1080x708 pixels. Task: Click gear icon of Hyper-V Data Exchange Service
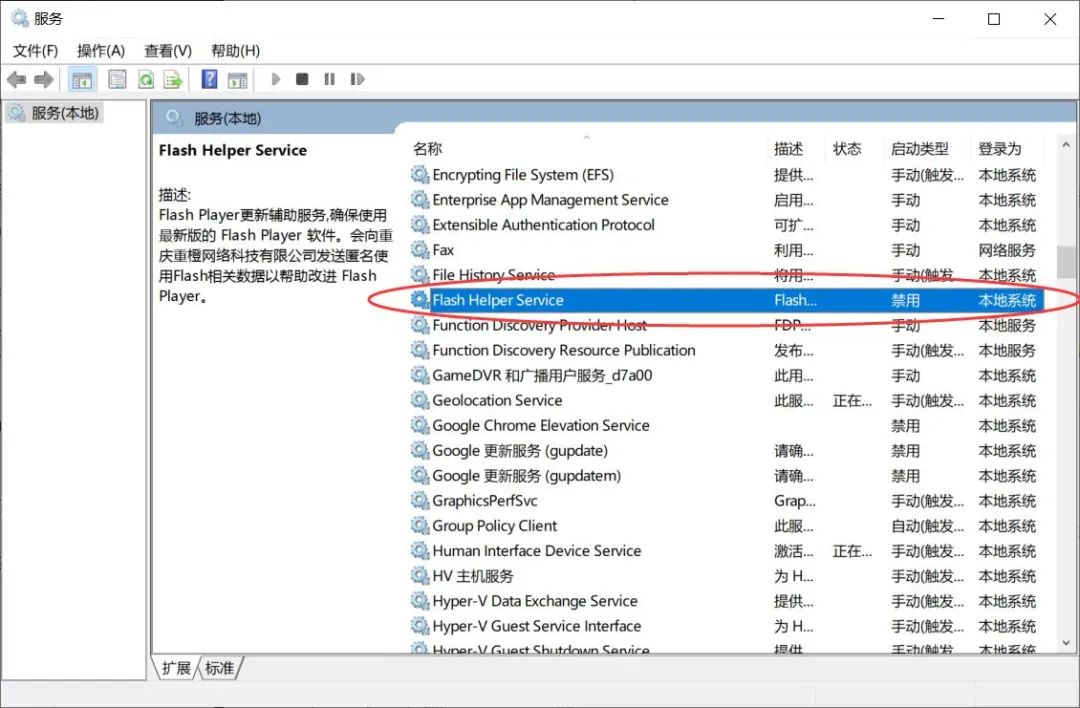point(420,601)
